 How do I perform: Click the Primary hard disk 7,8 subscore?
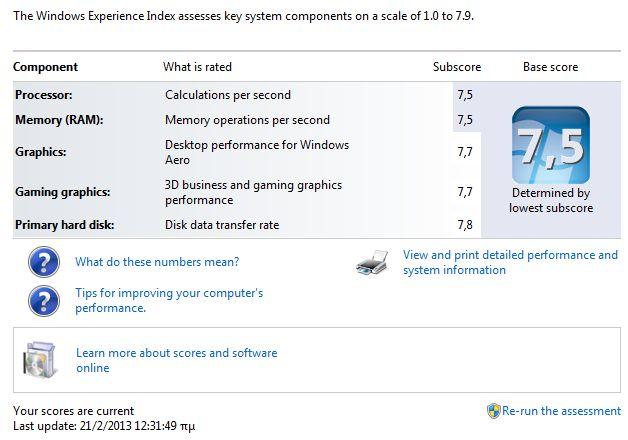[465, 225]
